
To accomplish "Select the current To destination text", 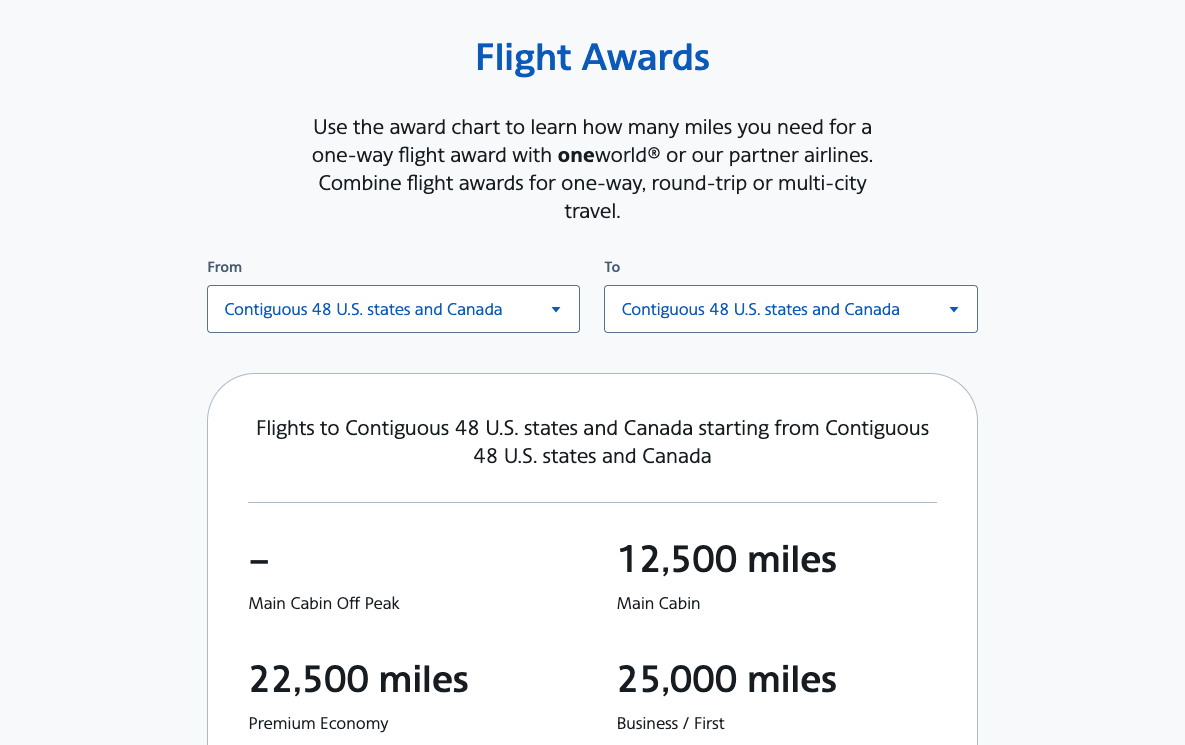I will tap(760, 309).
